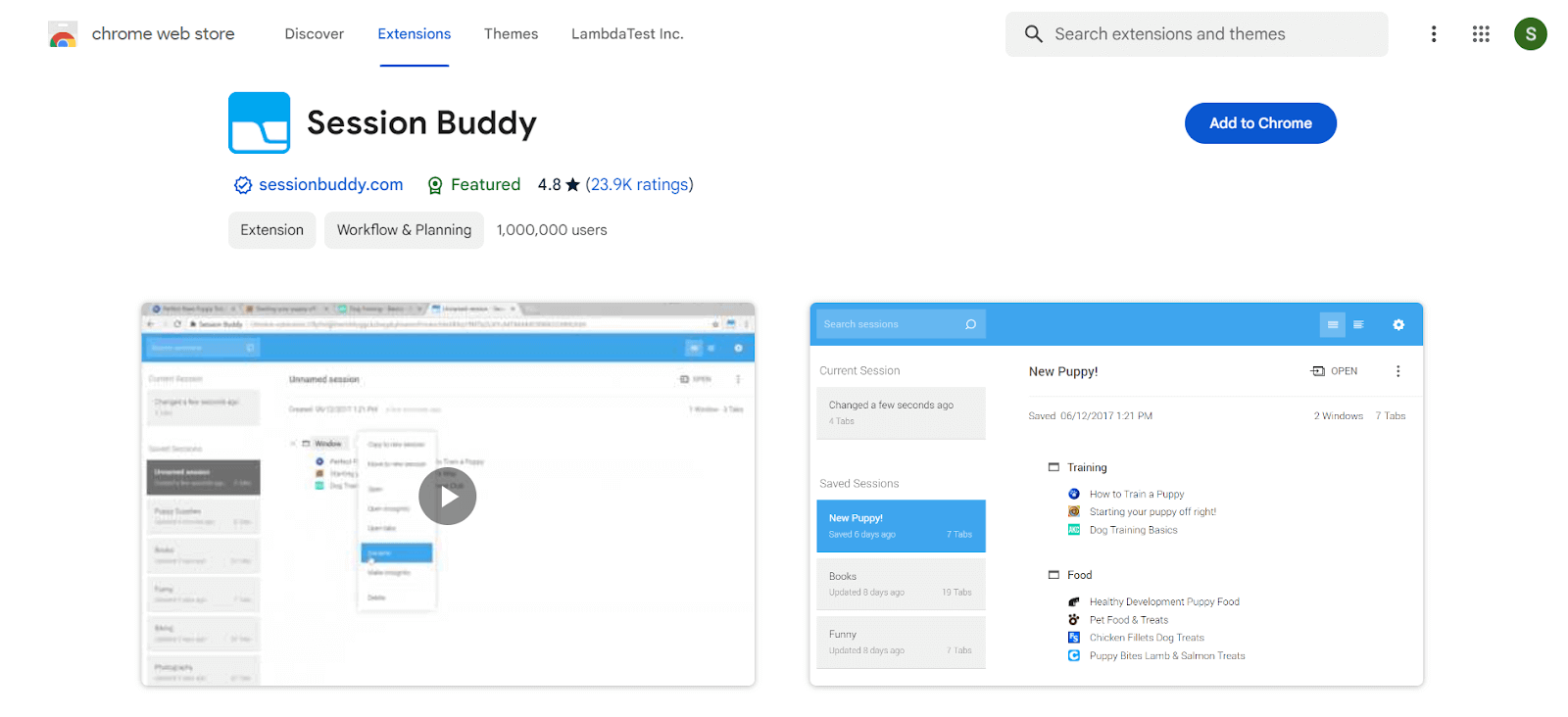Open the three-dot more options menu in the header

(1434, 34)
